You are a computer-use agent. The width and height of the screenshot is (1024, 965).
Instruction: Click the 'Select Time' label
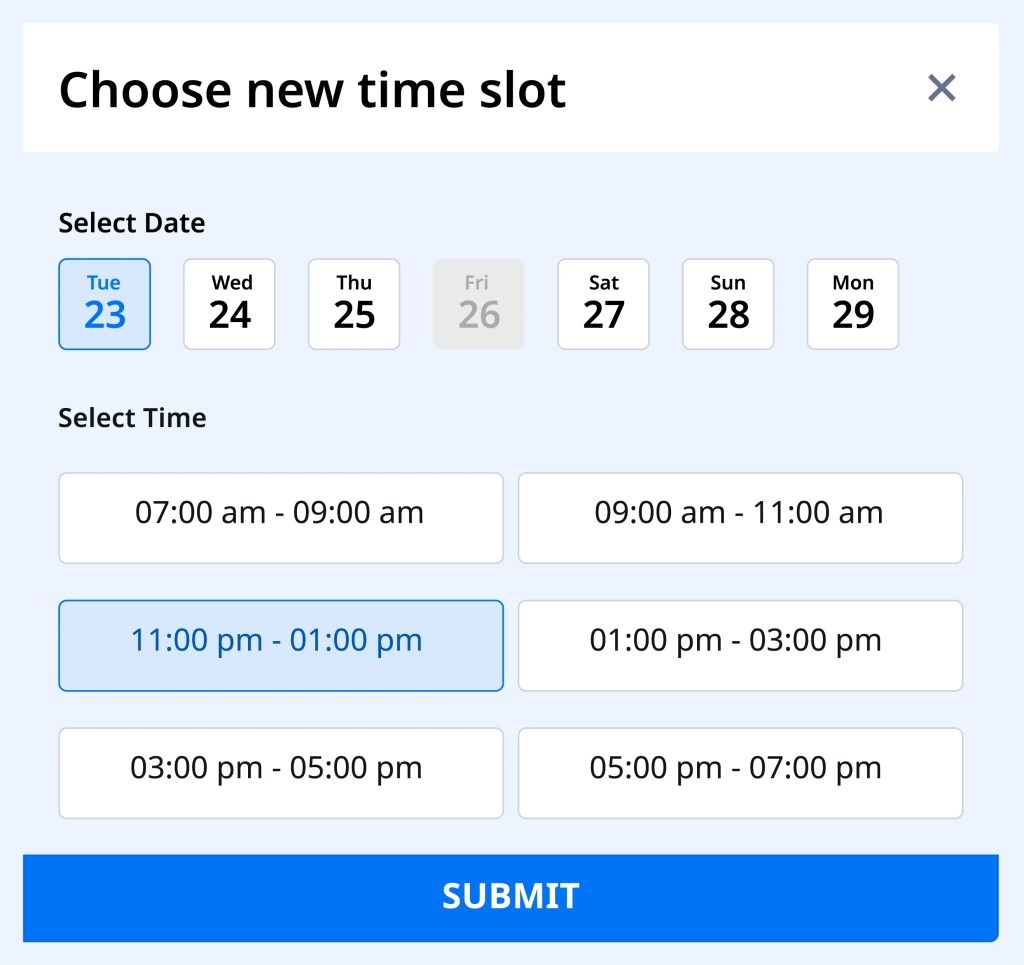(x=132, y=417)
